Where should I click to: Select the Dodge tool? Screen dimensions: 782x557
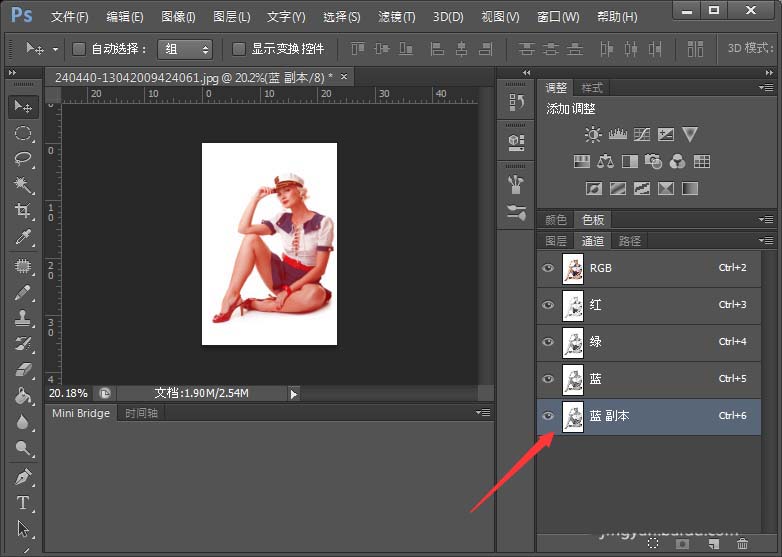(23, 448)
